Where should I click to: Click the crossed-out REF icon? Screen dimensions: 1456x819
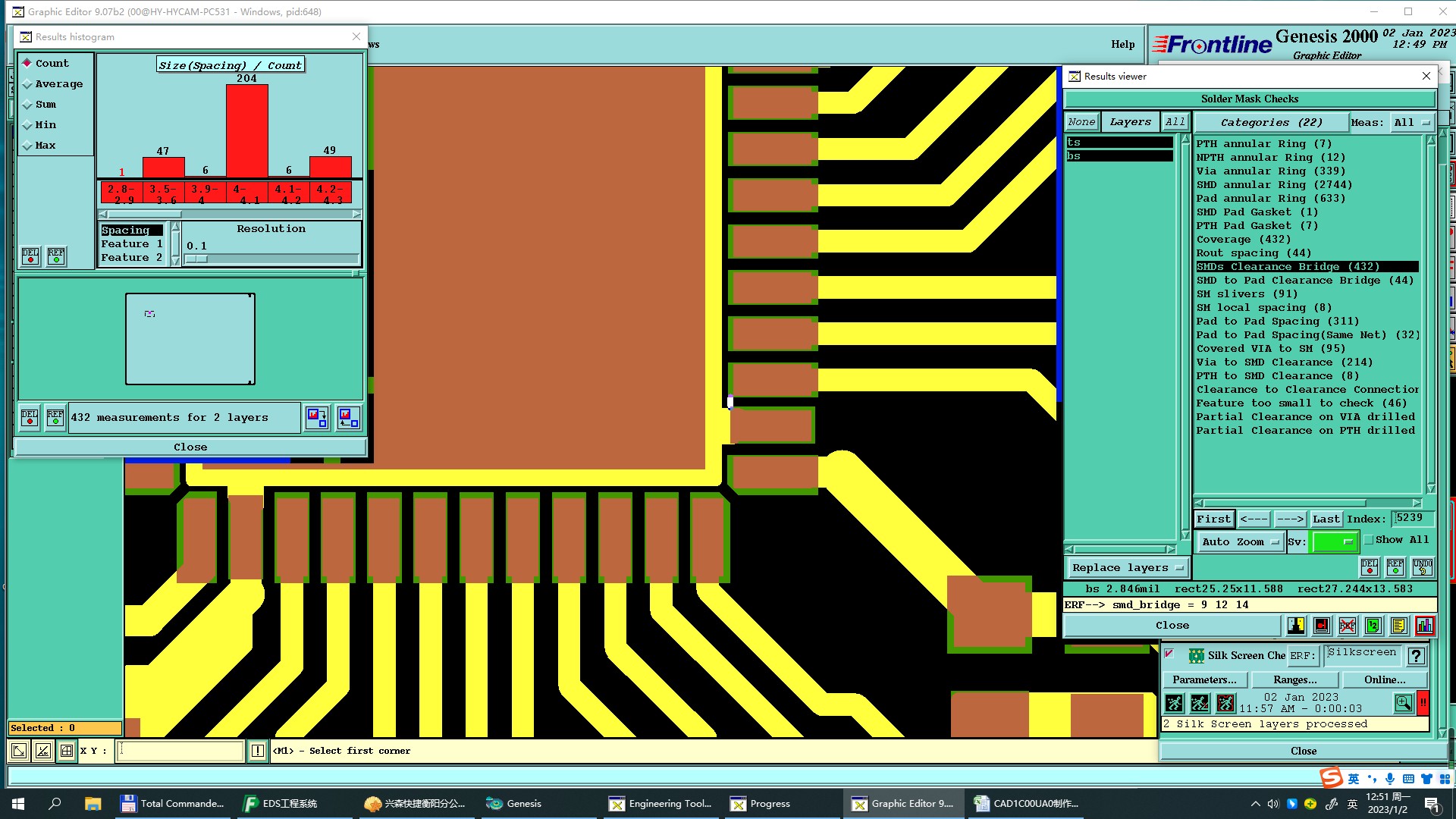1348,626
